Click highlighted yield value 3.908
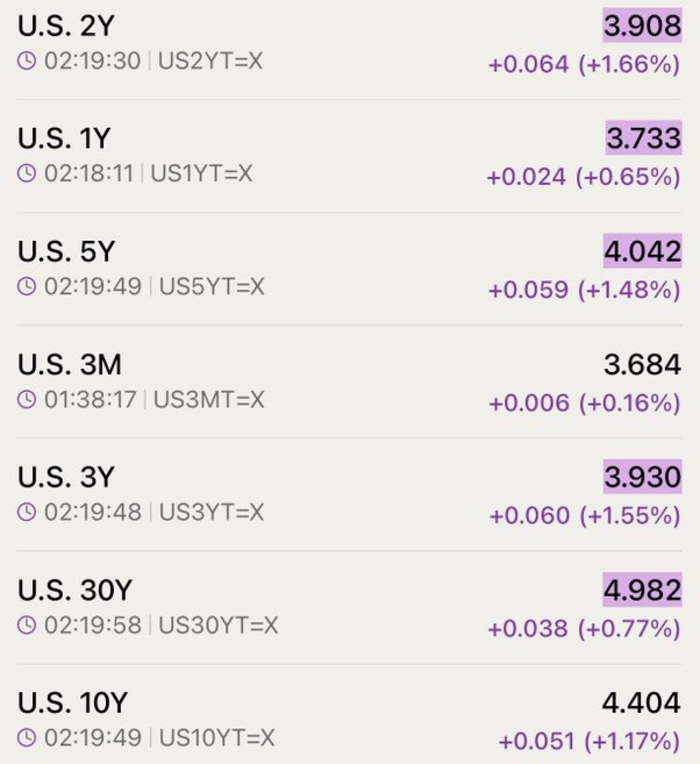The height and width of the screenshot is (764, 700). click(643, 25)
